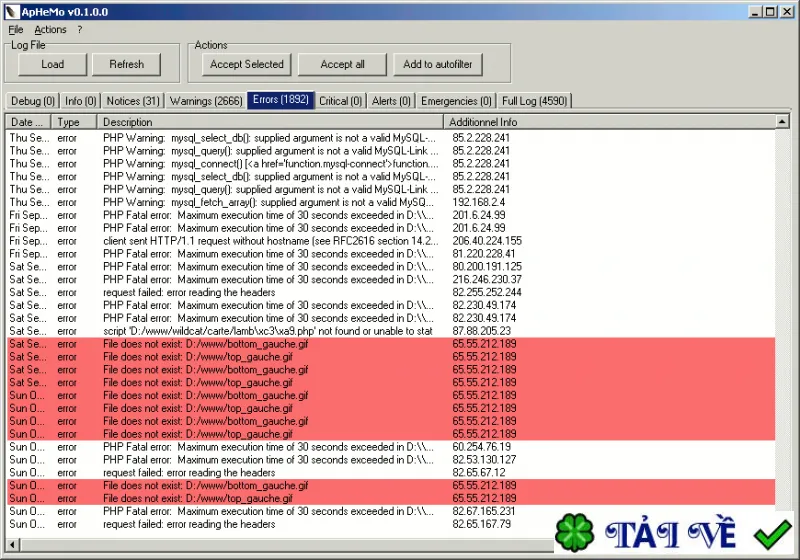
Task: Switch to the Debug (0) tab
Action: (x=33, y=101)
